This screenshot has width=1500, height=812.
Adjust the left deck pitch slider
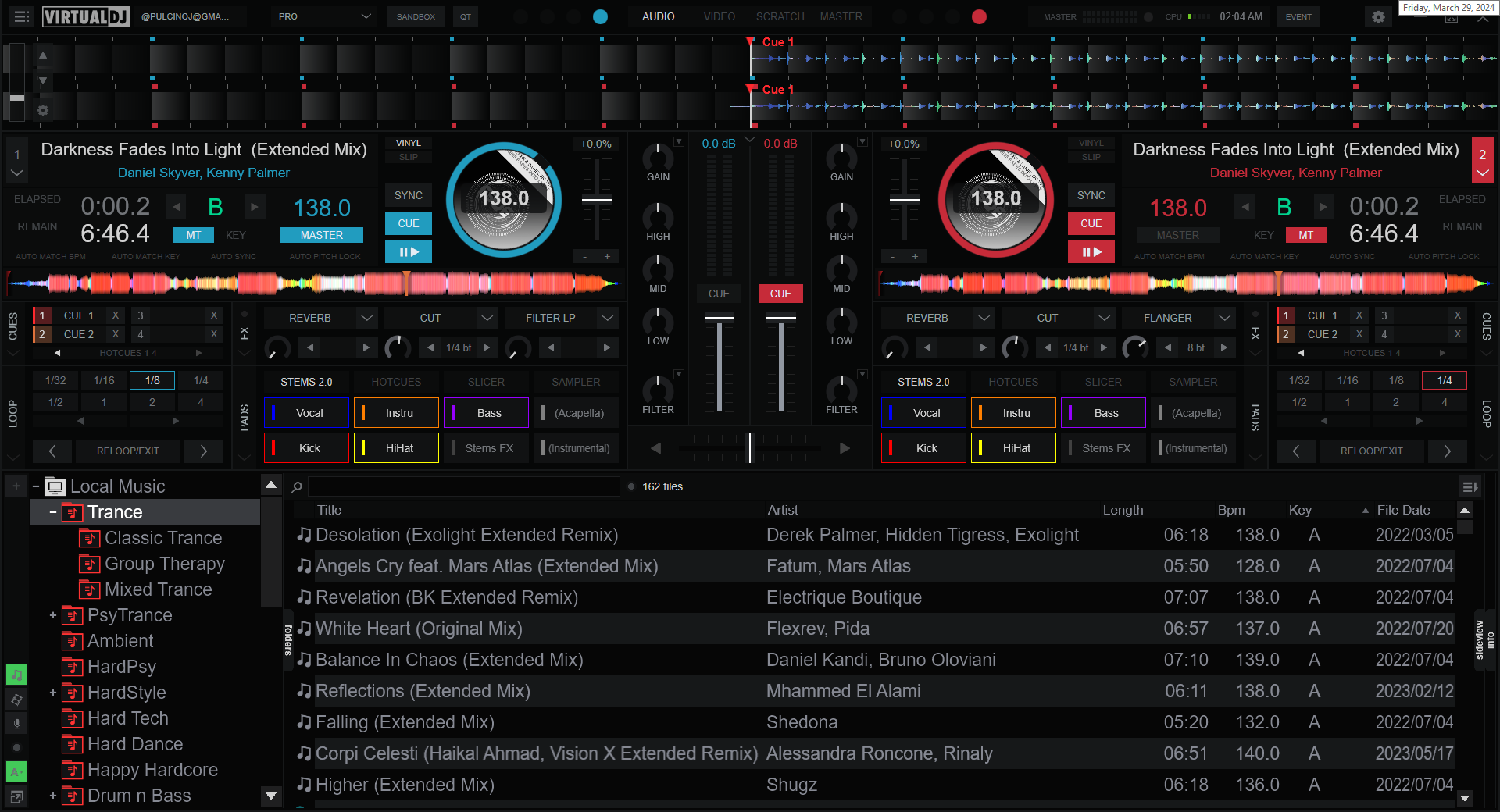[597, 199]
